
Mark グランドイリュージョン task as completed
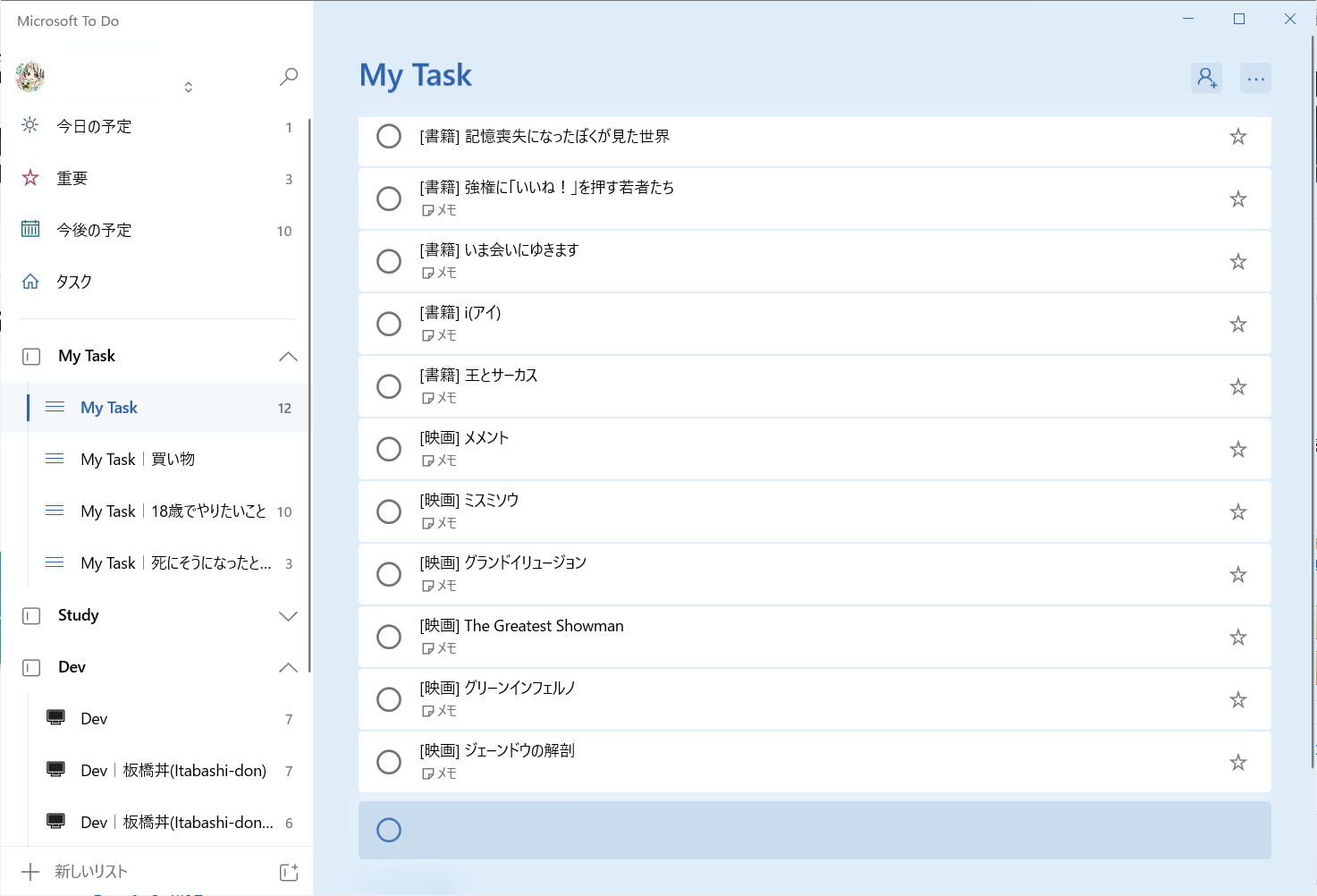tap(389, 574)
